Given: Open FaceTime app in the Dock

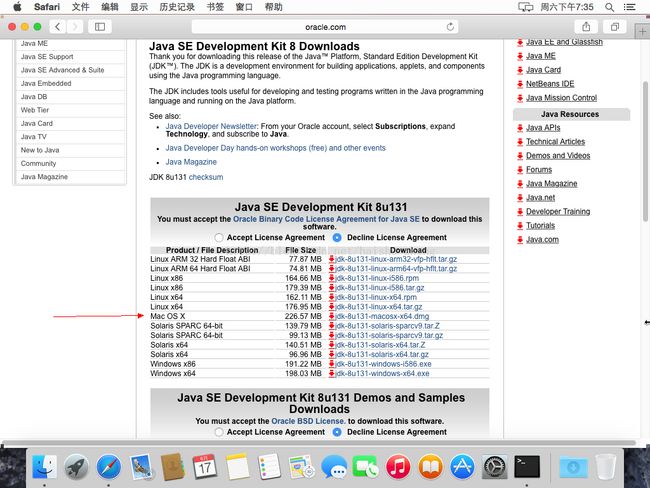Looking at the screenshot, I should point(366,466).
